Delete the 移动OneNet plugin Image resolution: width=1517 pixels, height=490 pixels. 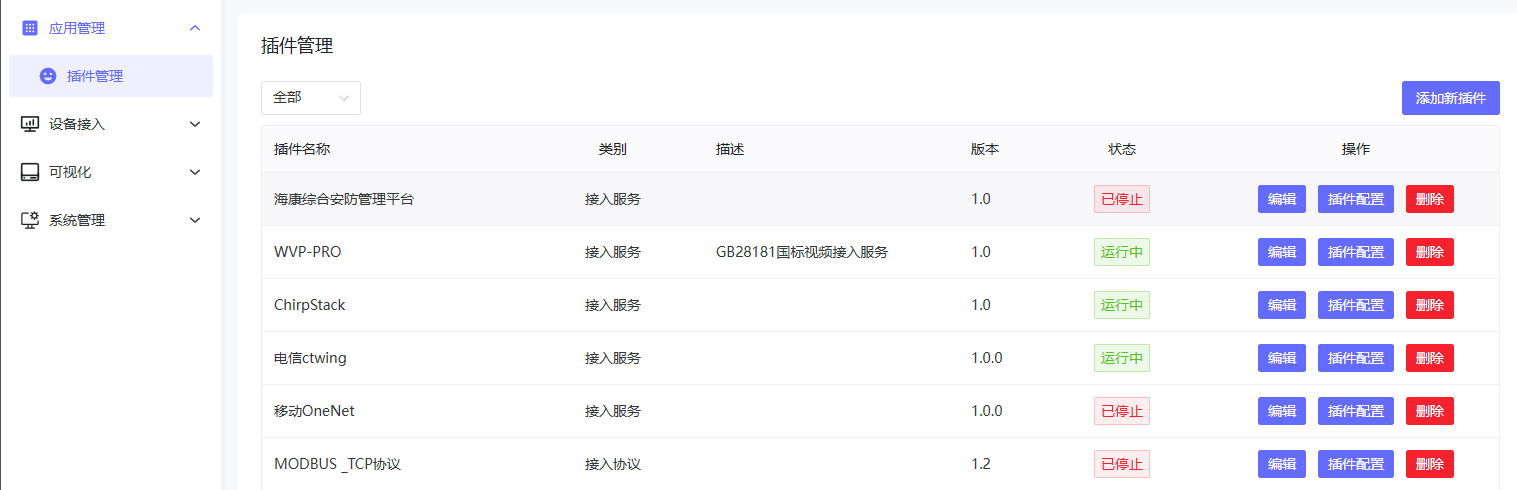coord(1429,411)
